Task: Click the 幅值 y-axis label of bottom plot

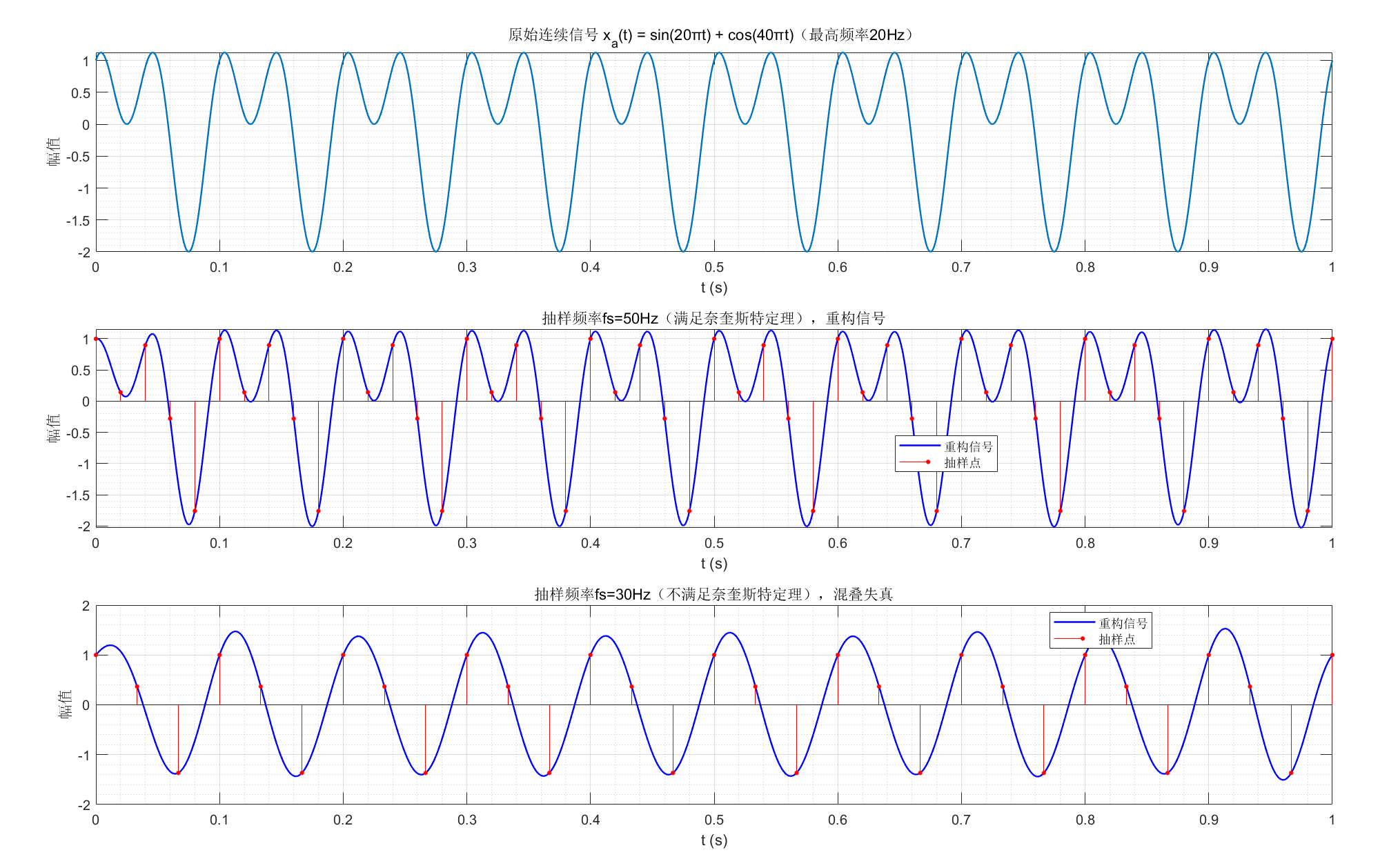Action: 65,704
